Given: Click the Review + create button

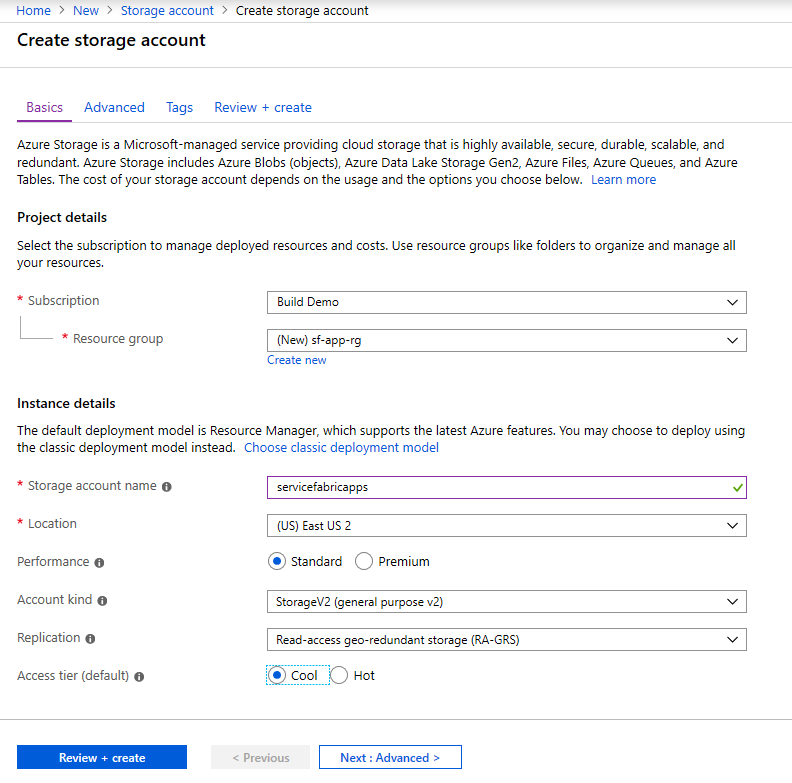Looking at the screenshot, I should [102, 757].
